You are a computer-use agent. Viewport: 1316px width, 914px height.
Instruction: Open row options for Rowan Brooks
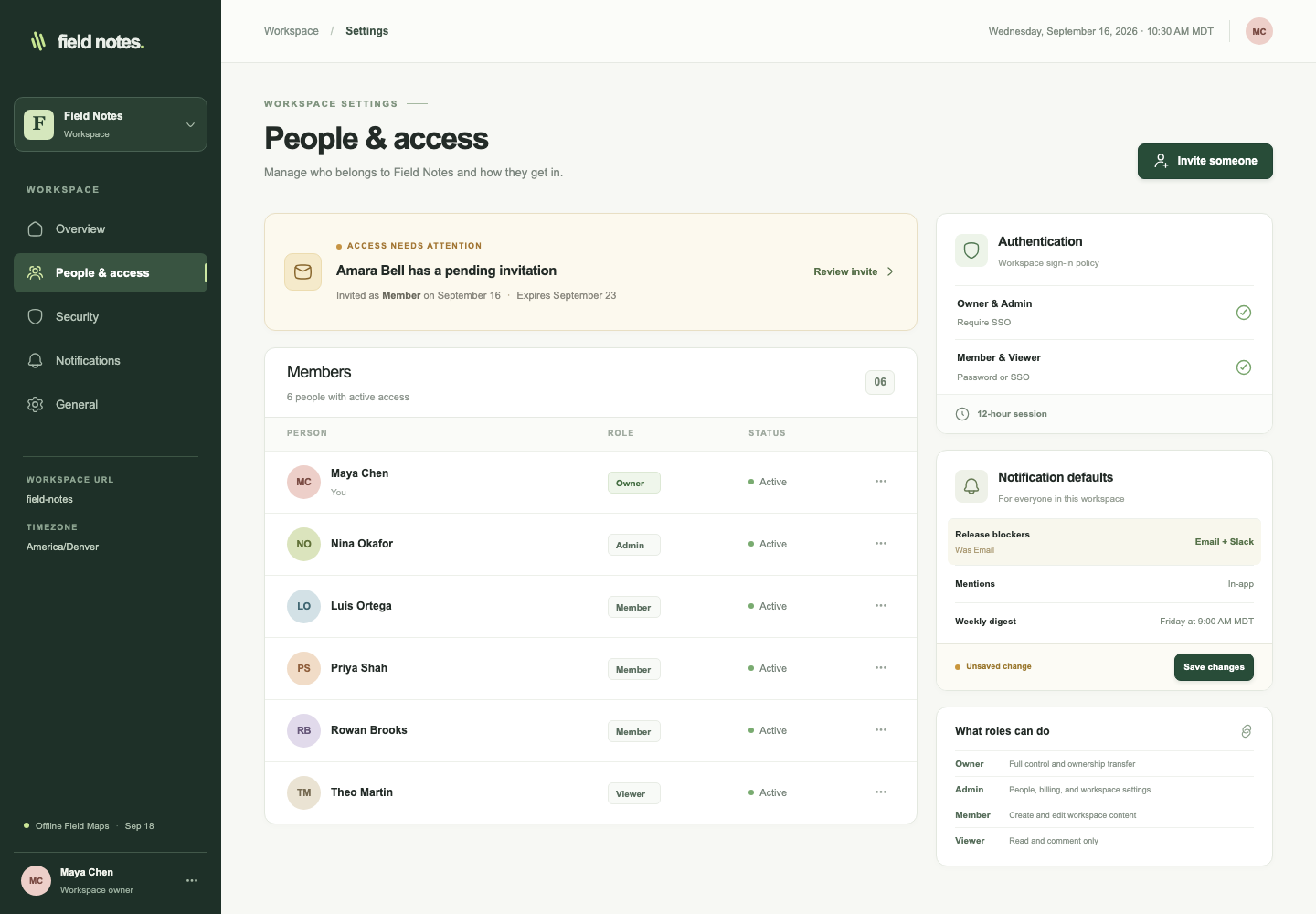(x=881, y=730)
